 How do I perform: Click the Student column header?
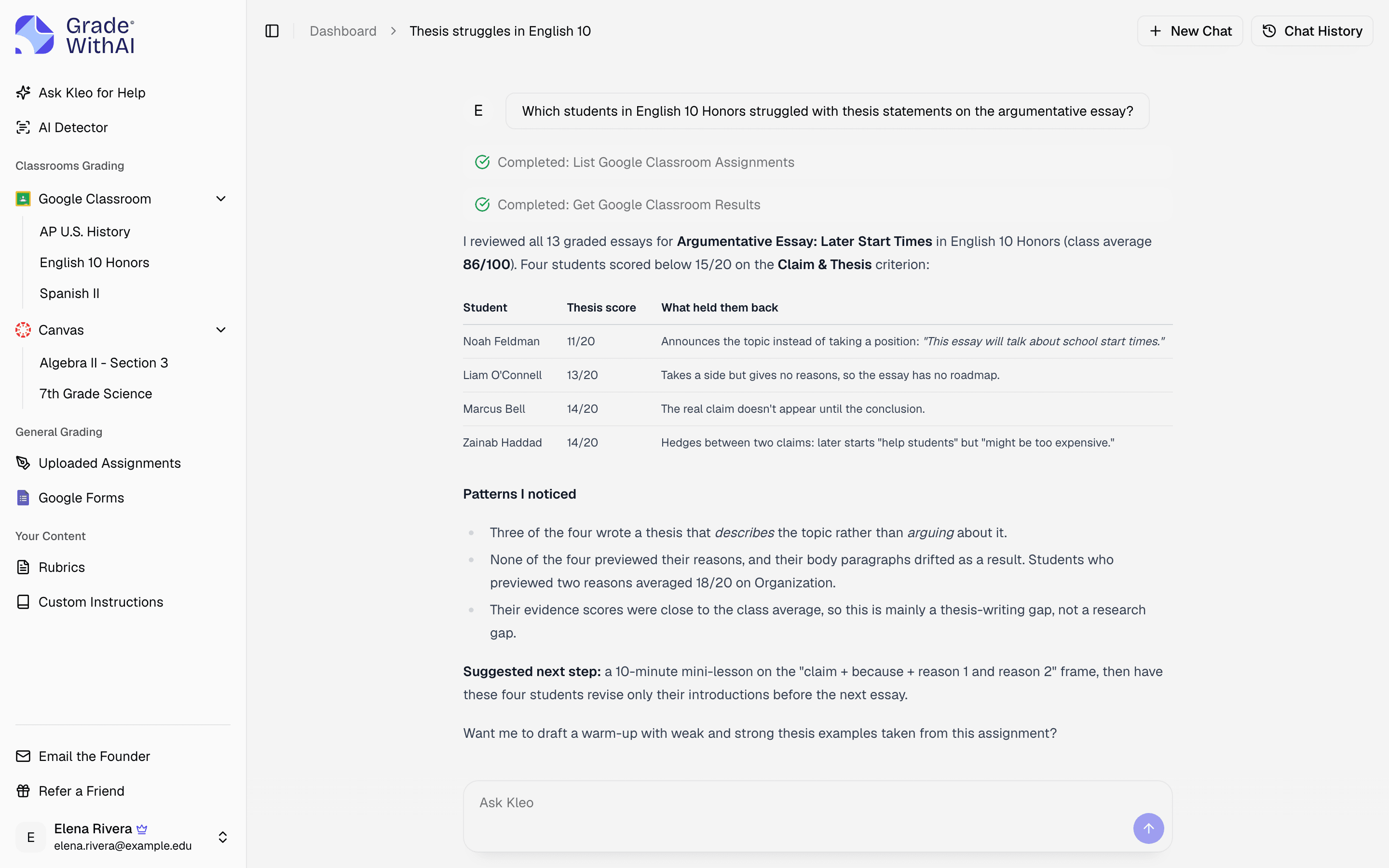click(485, 308)
